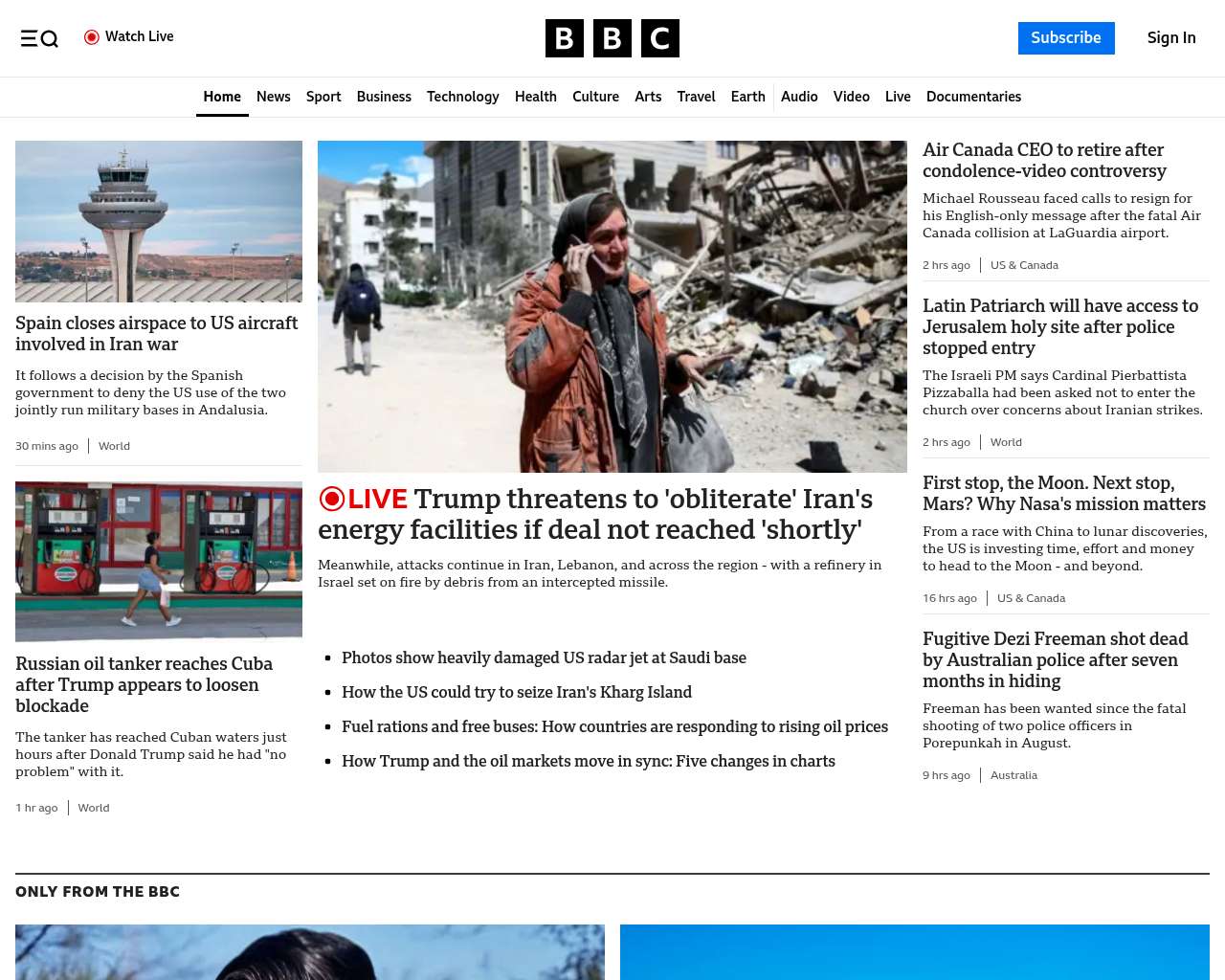
Task: Click the Watch Live red dot icon
Action: pos(92,37)
